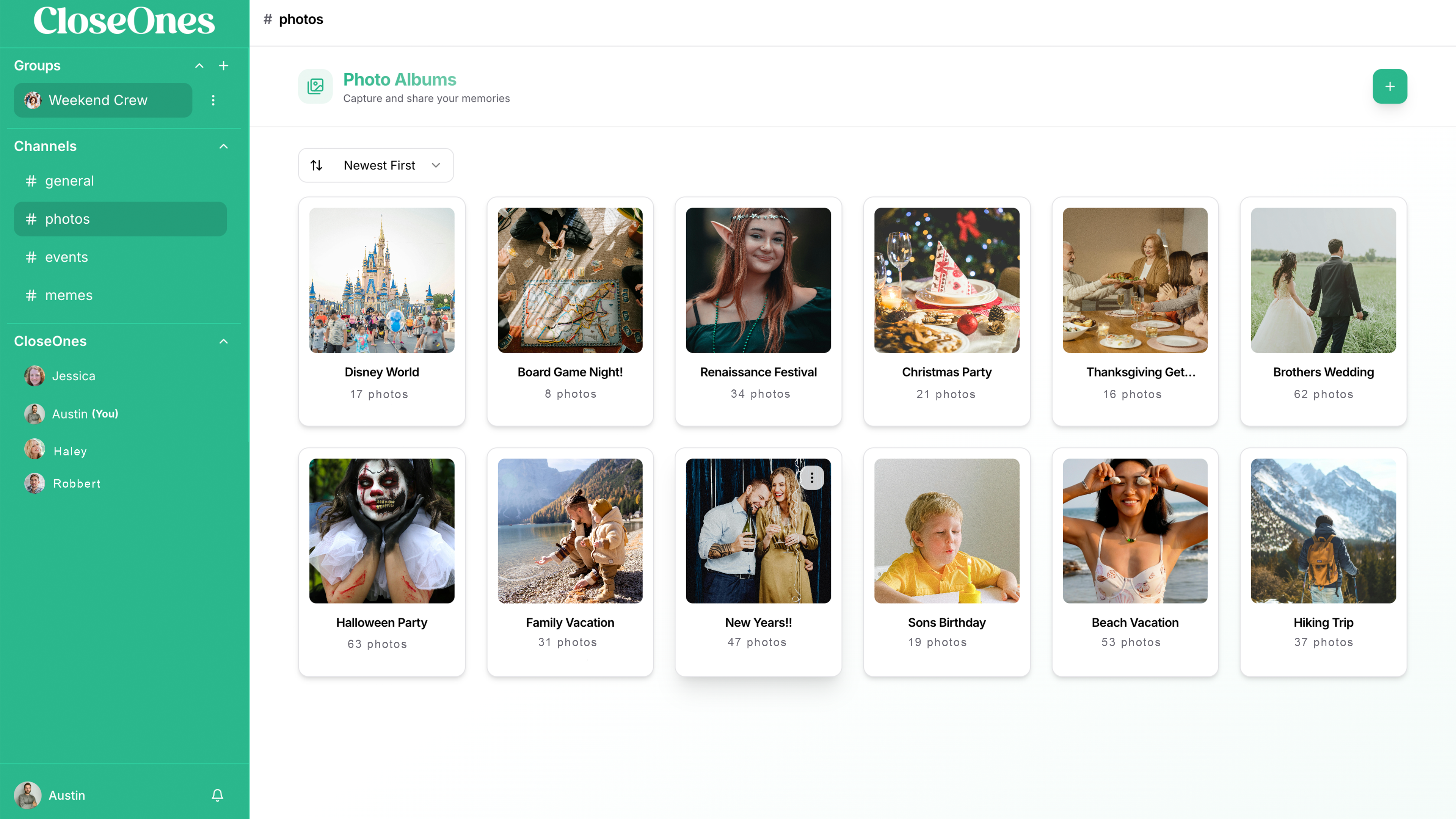
Task: Open Jessica's member profile
Action: (74, 376)
